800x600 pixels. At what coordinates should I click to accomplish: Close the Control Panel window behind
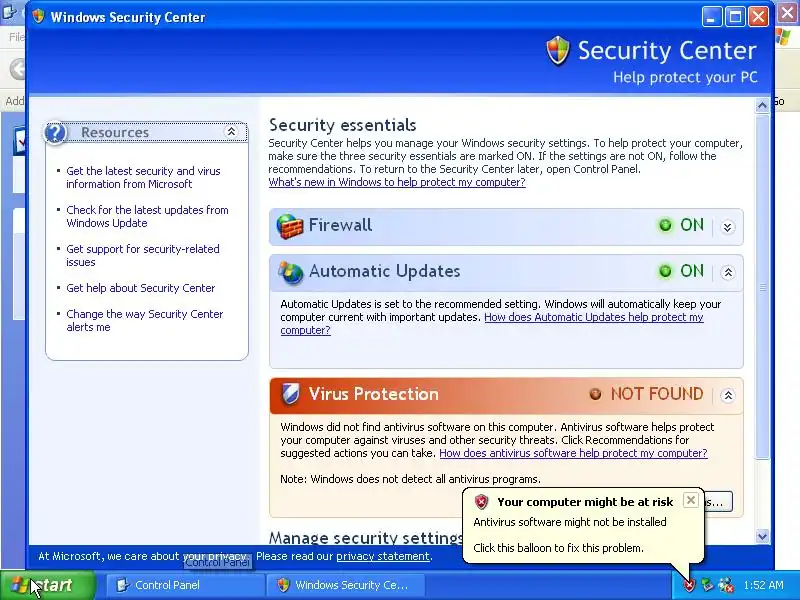(788, 13)
